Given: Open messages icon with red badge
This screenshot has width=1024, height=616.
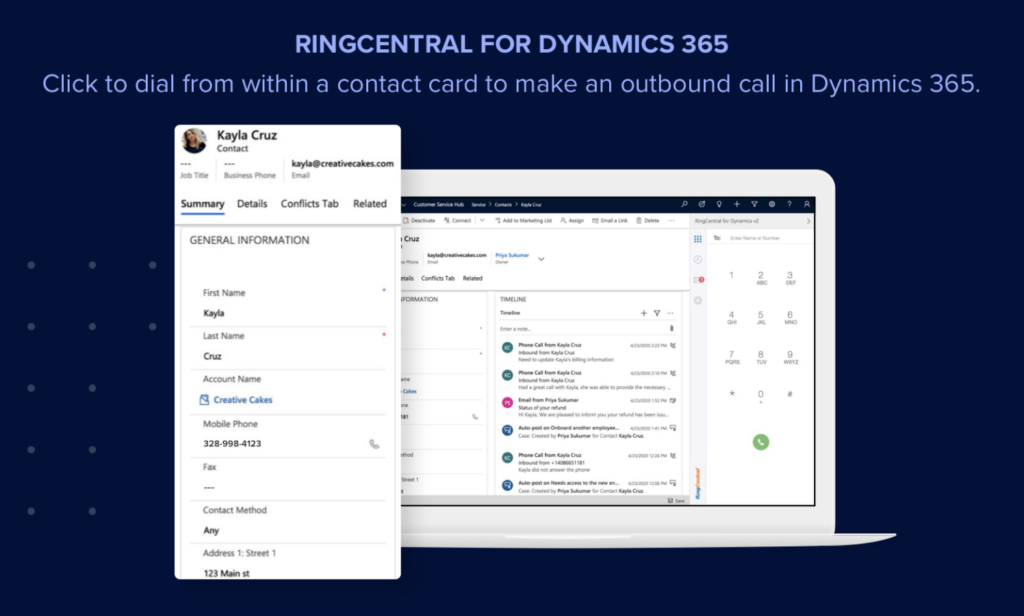Looking at the screenshot, I should pos(697,279).
